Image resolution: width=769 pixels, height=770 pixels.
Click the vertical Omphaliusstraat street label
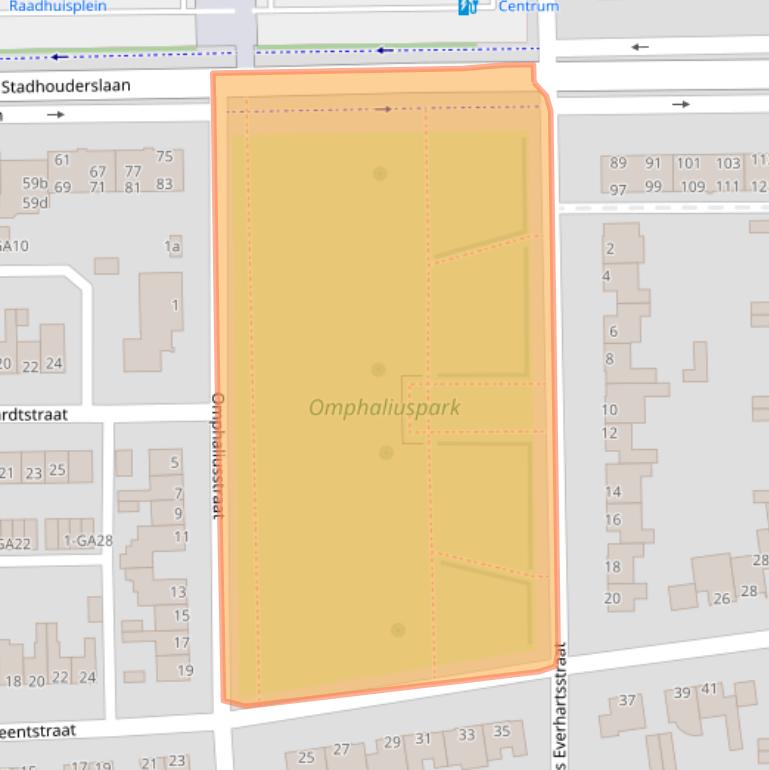217,454
